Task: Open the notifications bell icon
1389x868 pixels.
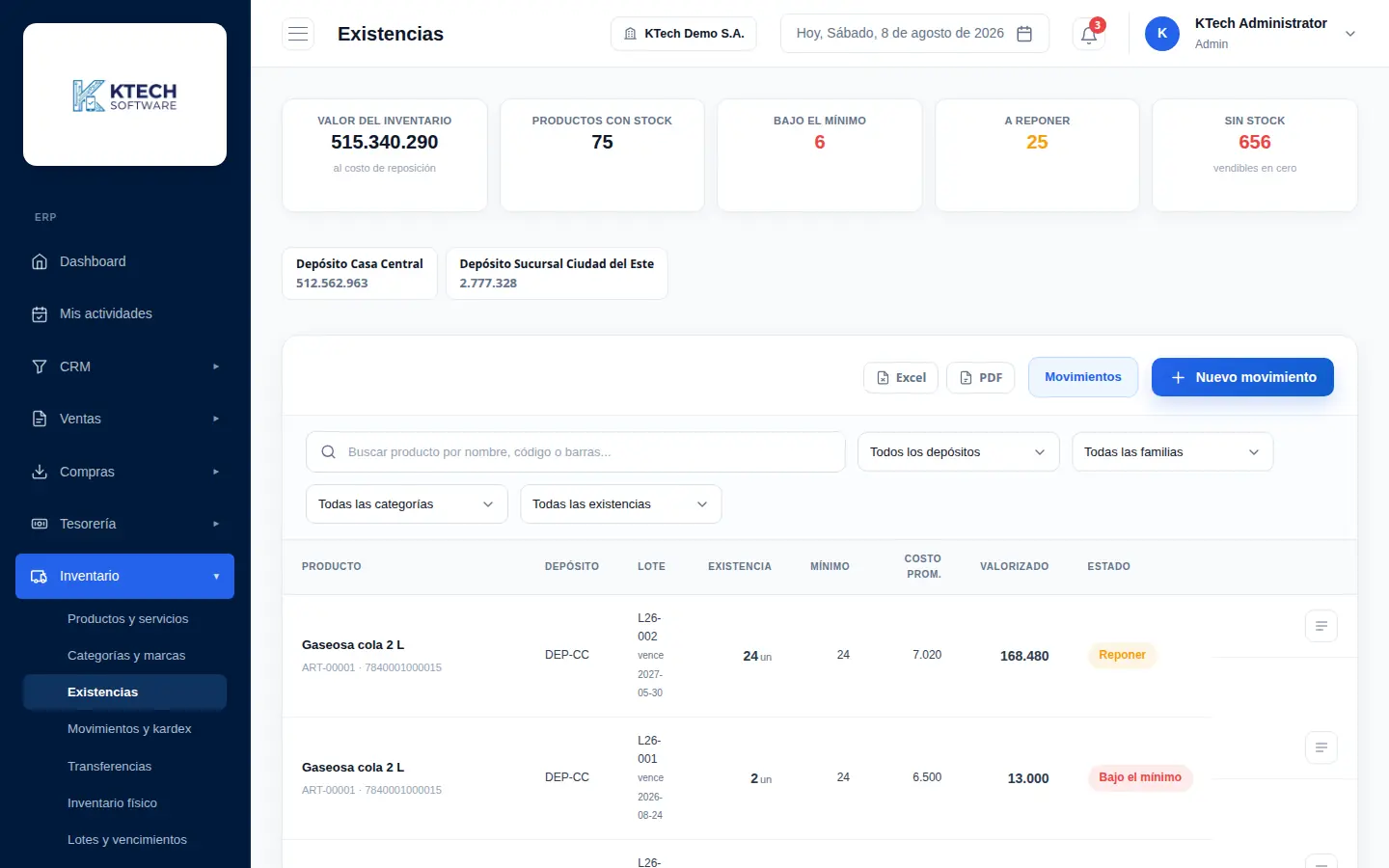Action: 1089,35
